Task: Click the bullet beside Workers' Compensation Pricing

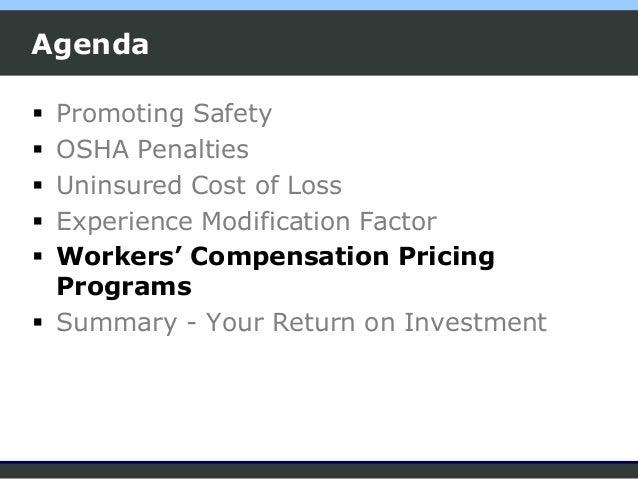Action: (x=38, y=257)
